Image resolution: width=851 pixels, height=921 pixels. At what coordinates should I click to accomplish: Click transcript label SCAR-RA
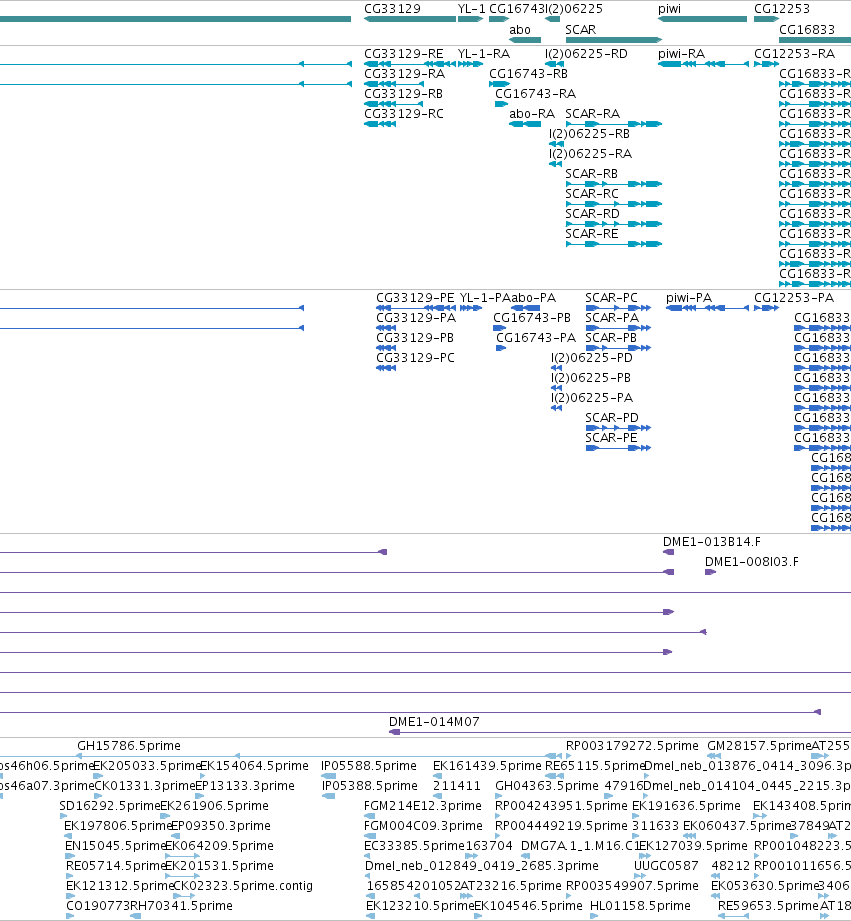593,113
